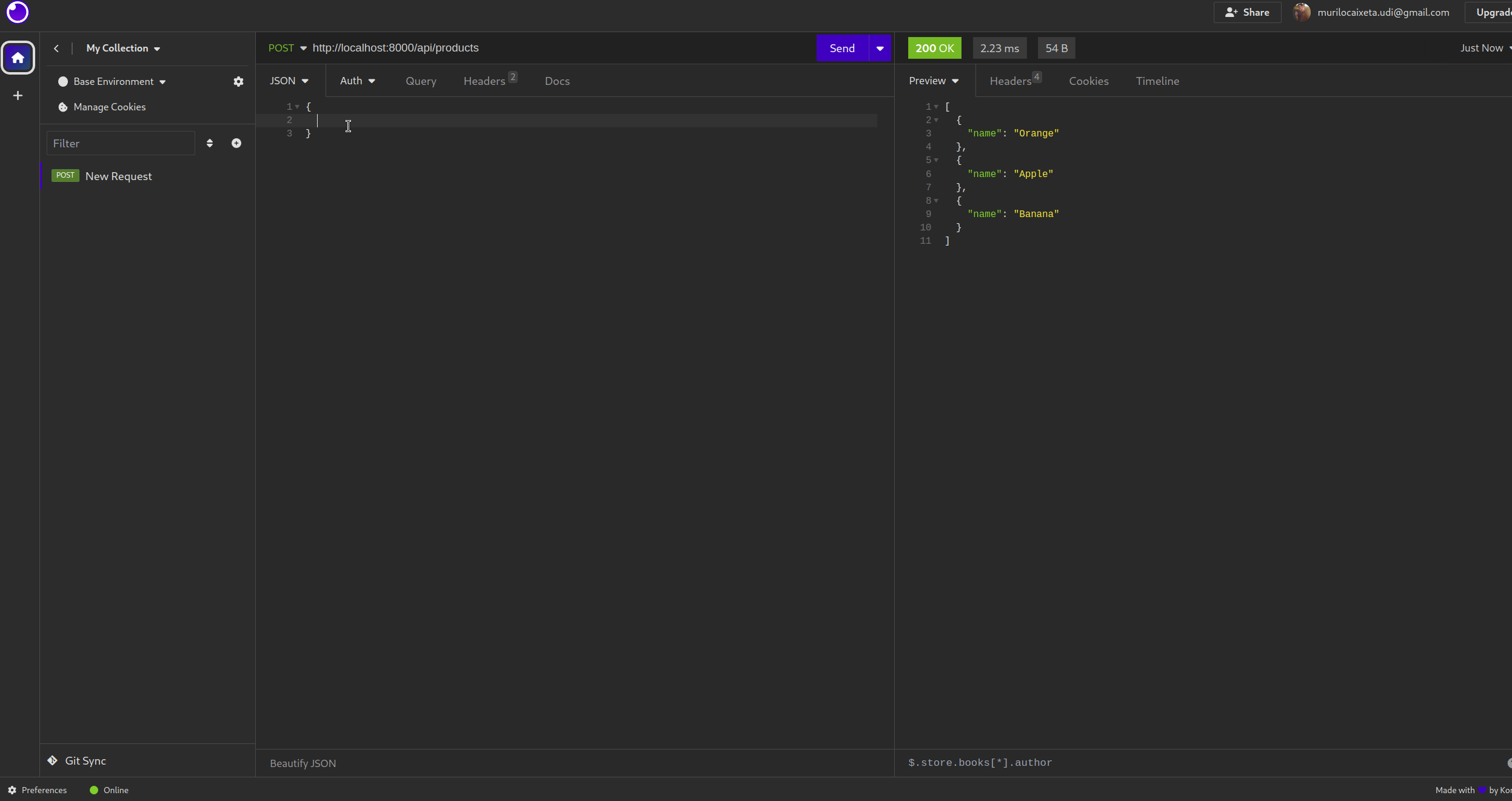Open environment settings gear icon
Image resolution: width=1512 pixels, height=801 pixels.
point(238,81)
